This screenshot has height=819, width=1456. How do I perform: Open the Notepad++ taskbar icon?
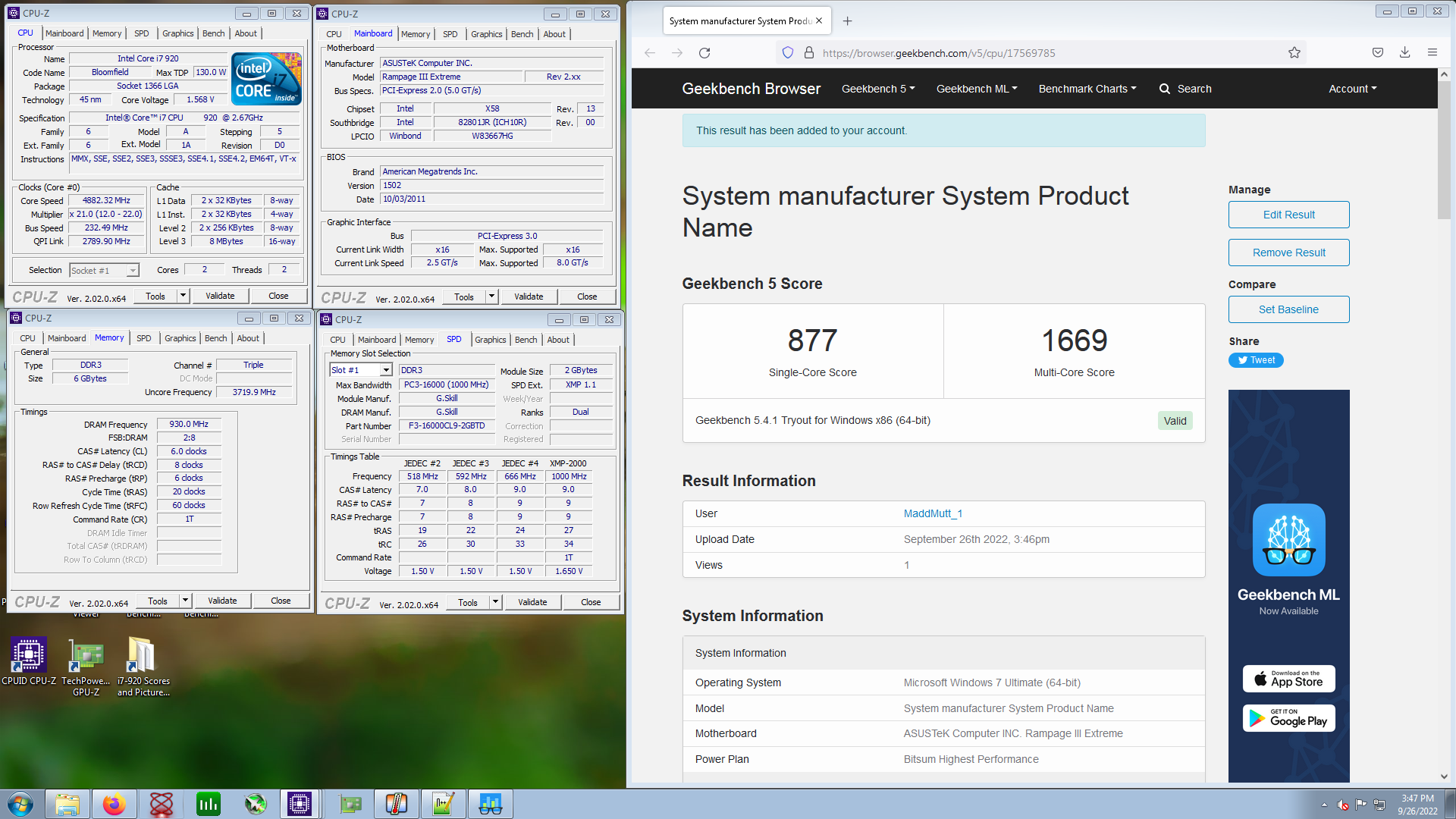[x=444, y=804]
